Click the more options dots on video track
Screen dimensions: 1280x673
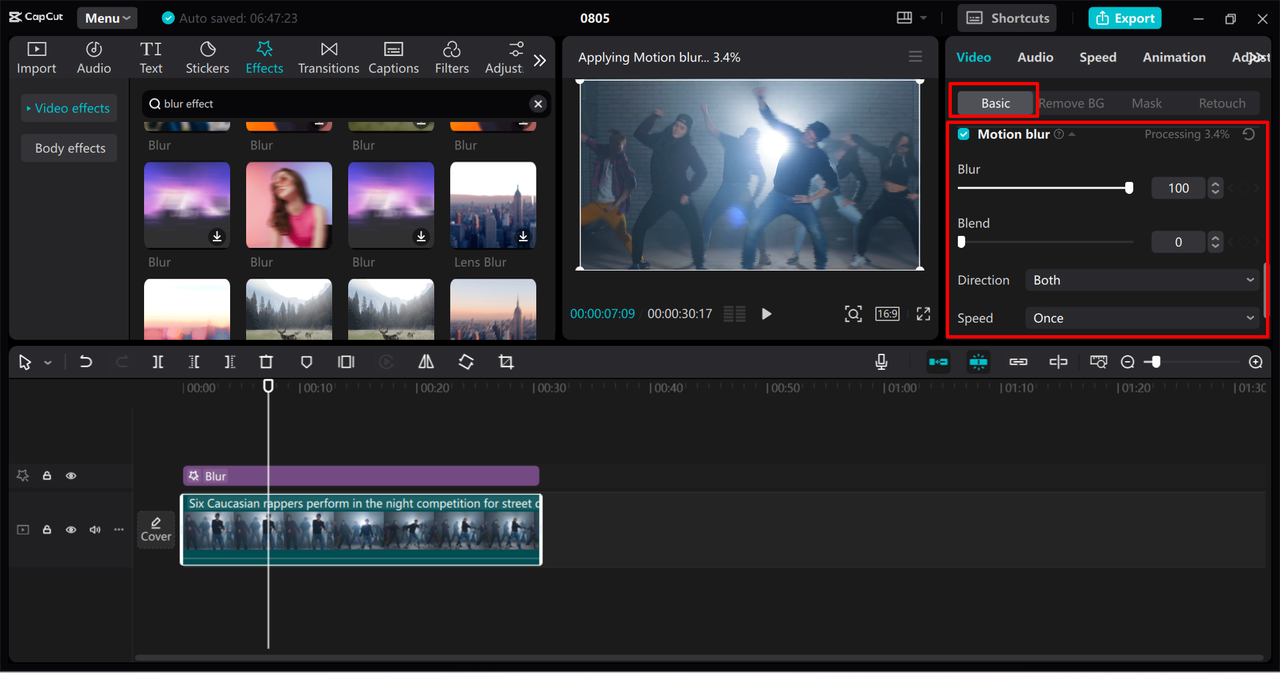point(119,530)
